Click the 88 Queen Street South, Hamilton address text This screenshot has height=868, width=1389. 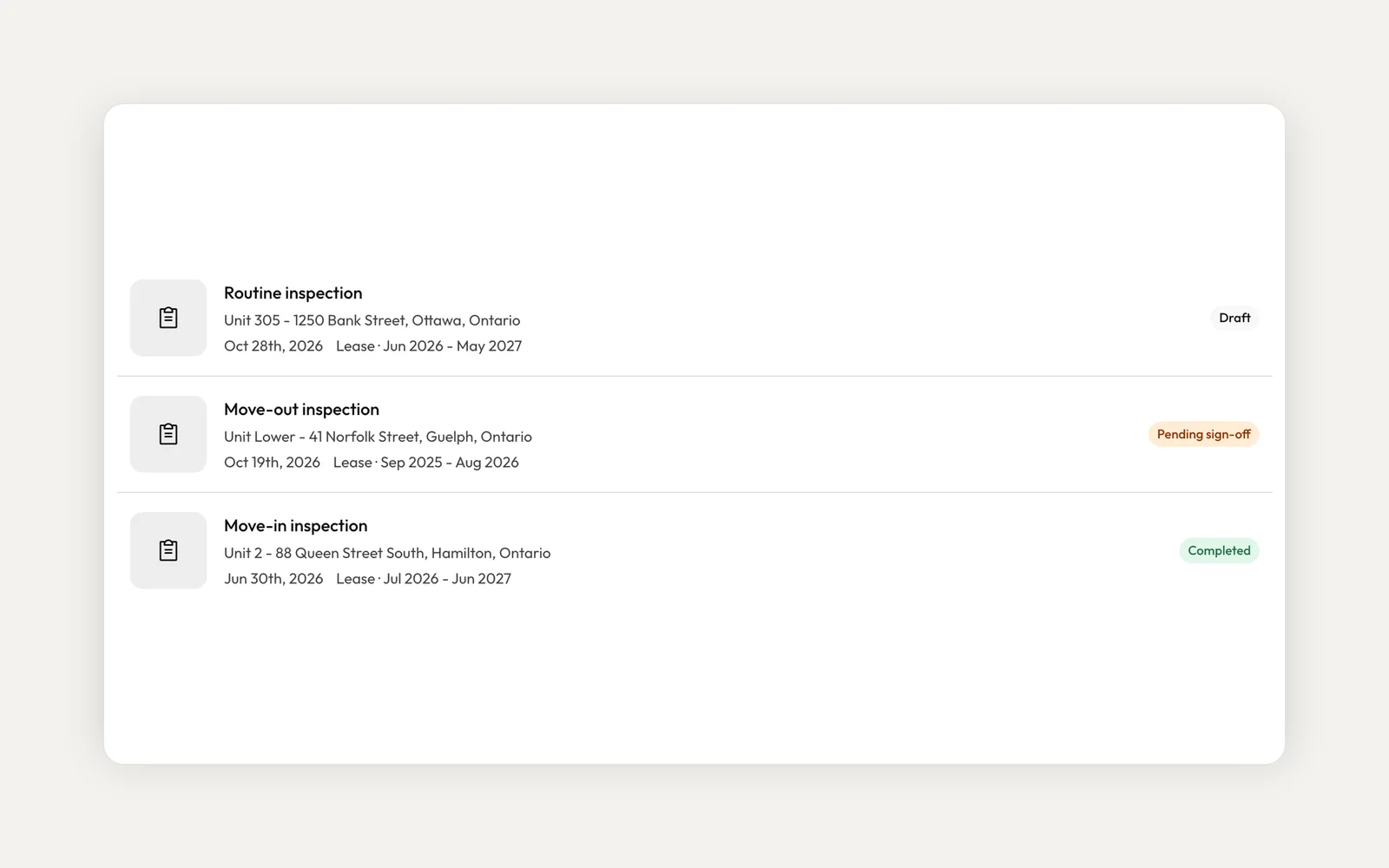(x=412, y=553)
